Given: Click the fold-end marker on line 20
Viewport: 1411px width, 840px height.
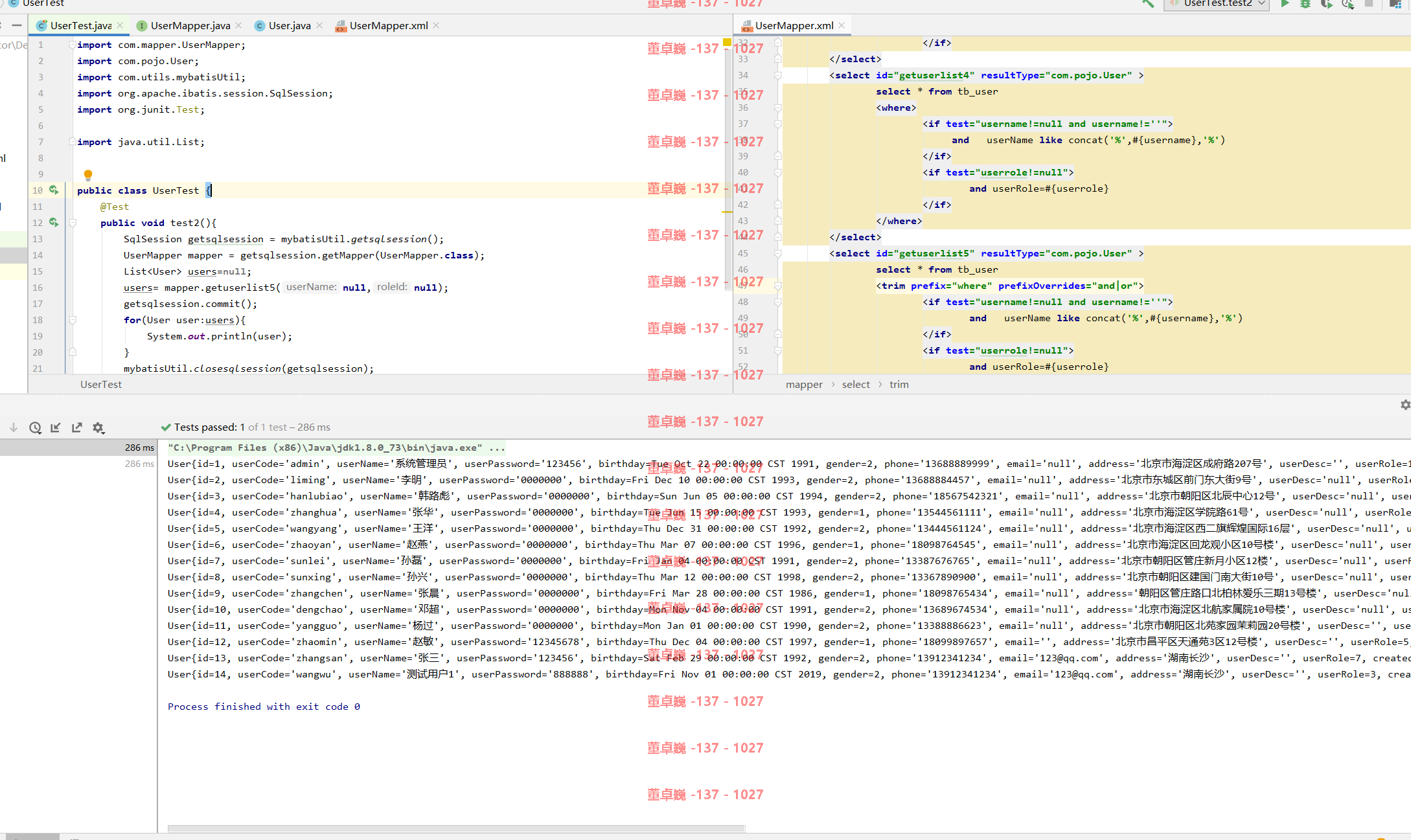Looking at the screenshot, I should tap(73, 352).
